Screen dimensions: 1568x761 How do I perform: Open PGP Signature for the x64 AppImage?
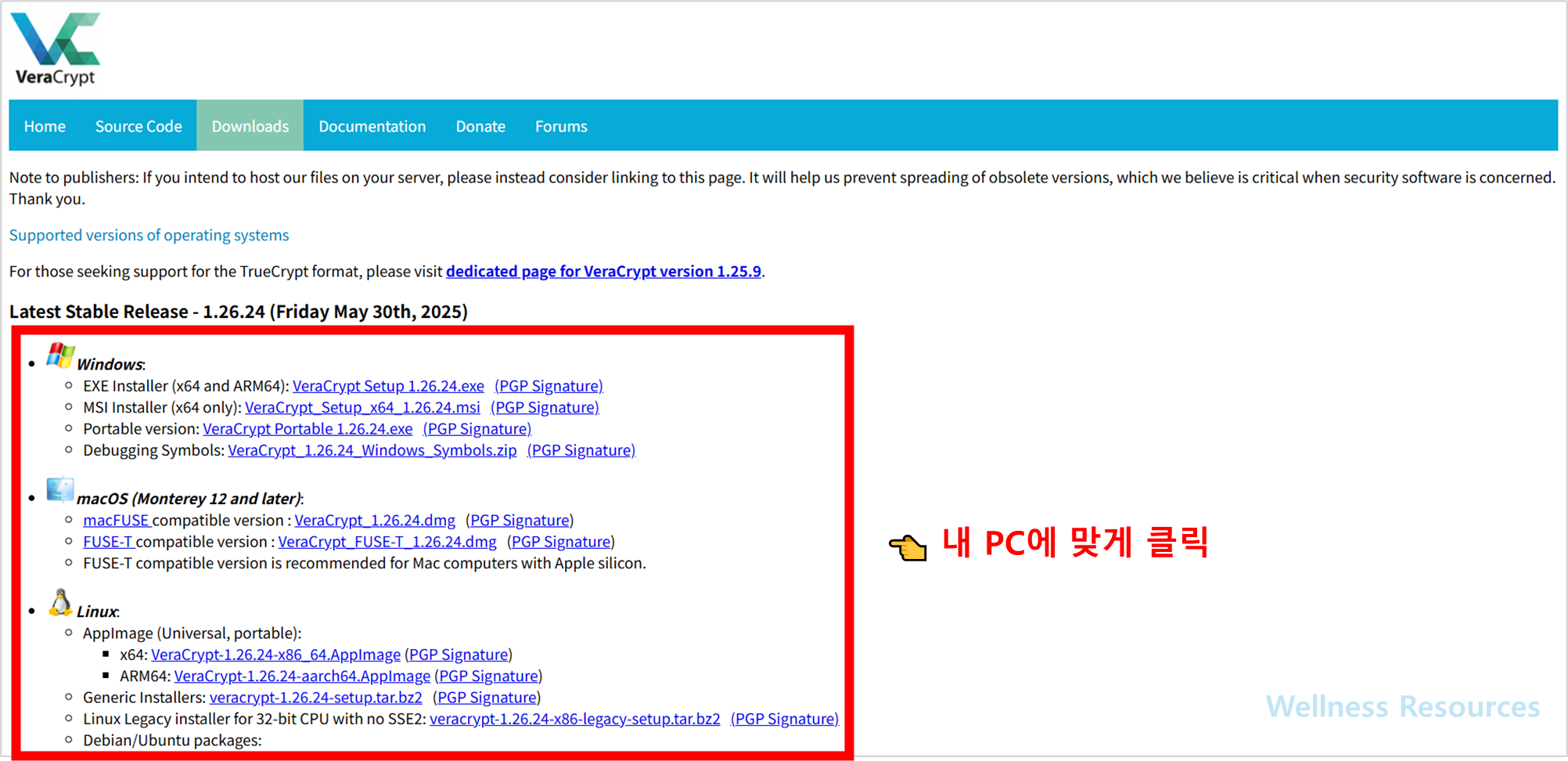(459, 655)
